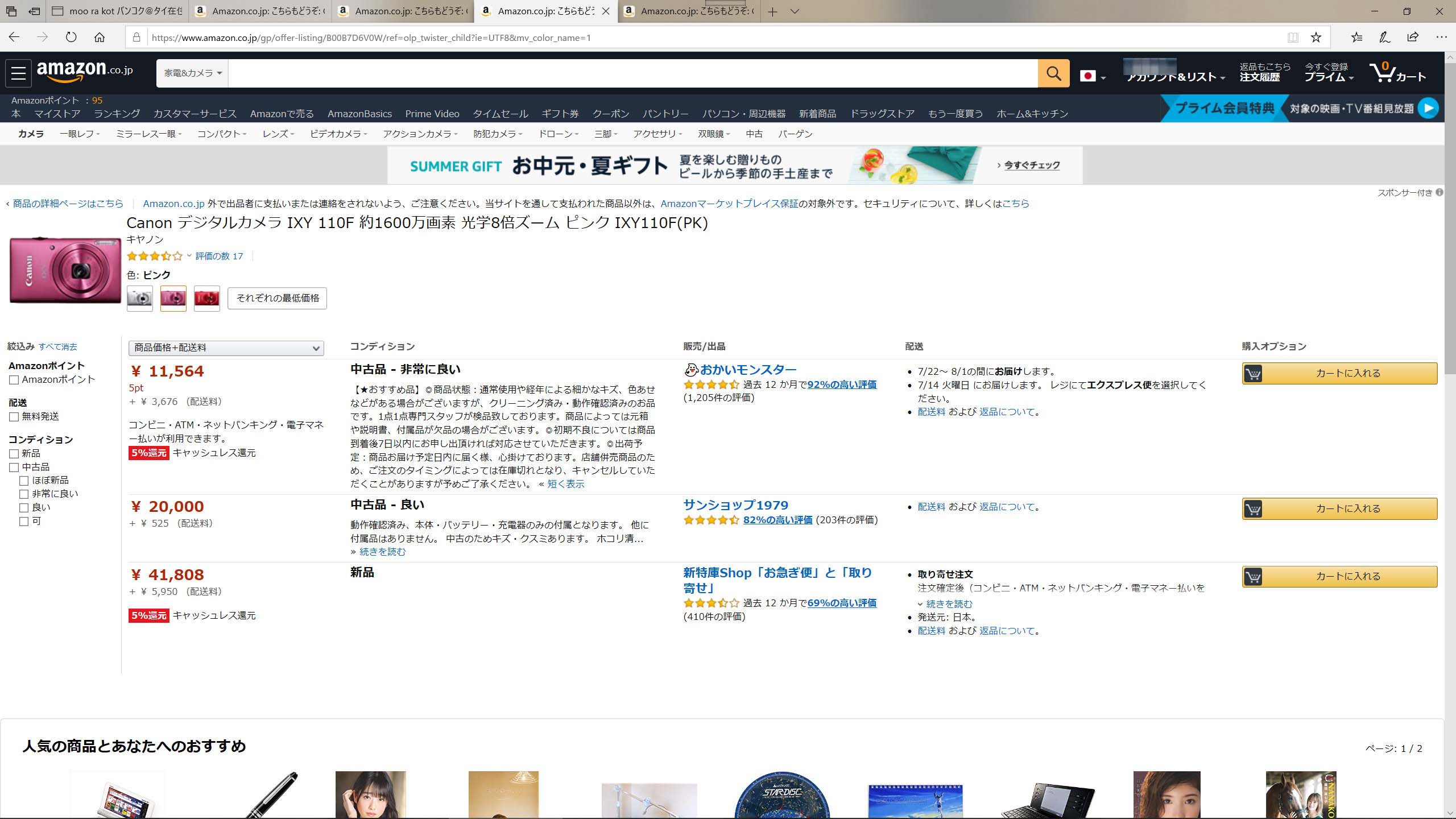This screenshot has height=819, width=1456.
Task: Click pink Canon IXY product thumbnail
Action: pyautogui.click(x=65, y=270)
